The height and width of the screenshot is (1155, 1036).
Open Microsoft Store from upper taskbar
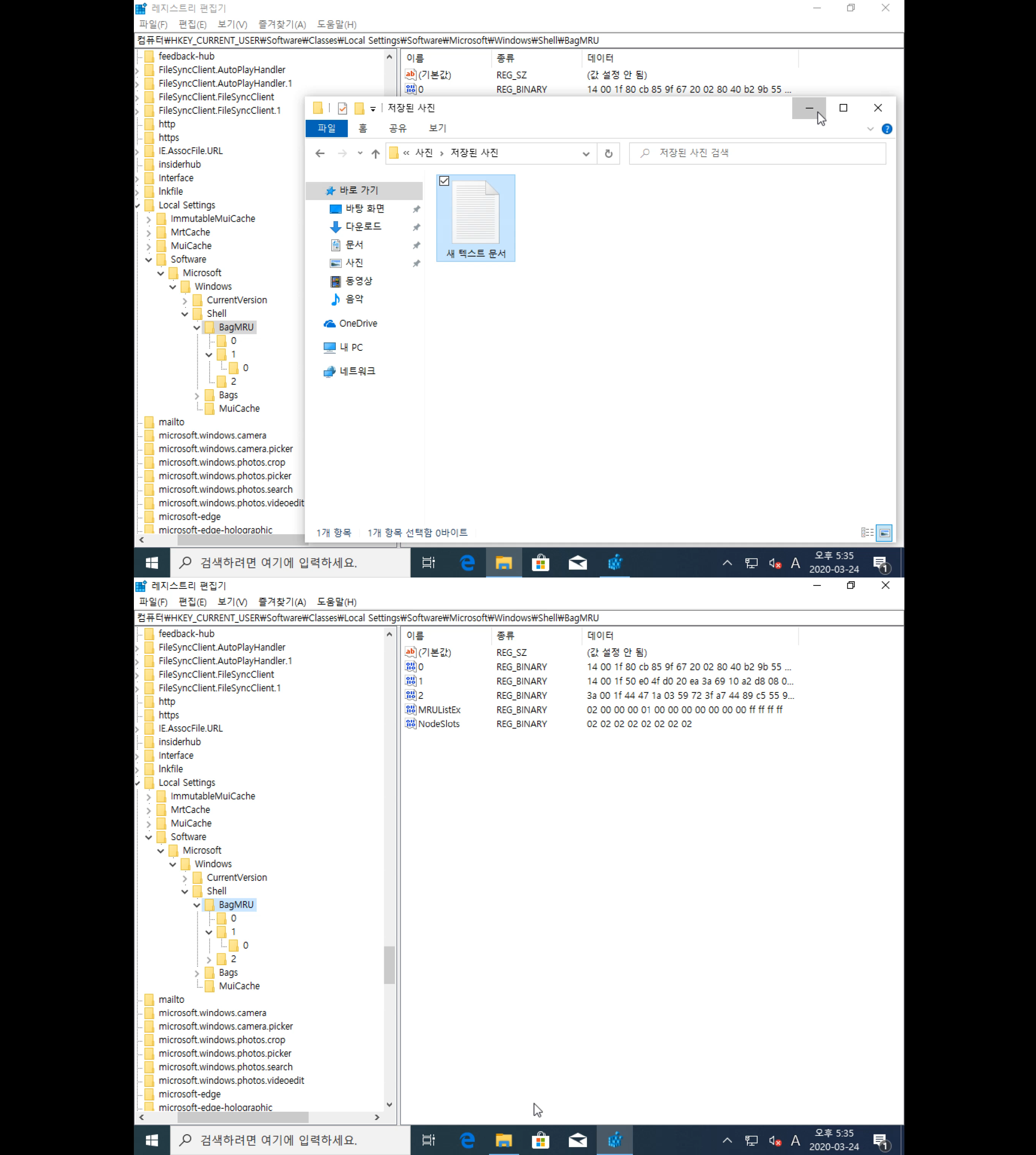click(x=540, y=563)
